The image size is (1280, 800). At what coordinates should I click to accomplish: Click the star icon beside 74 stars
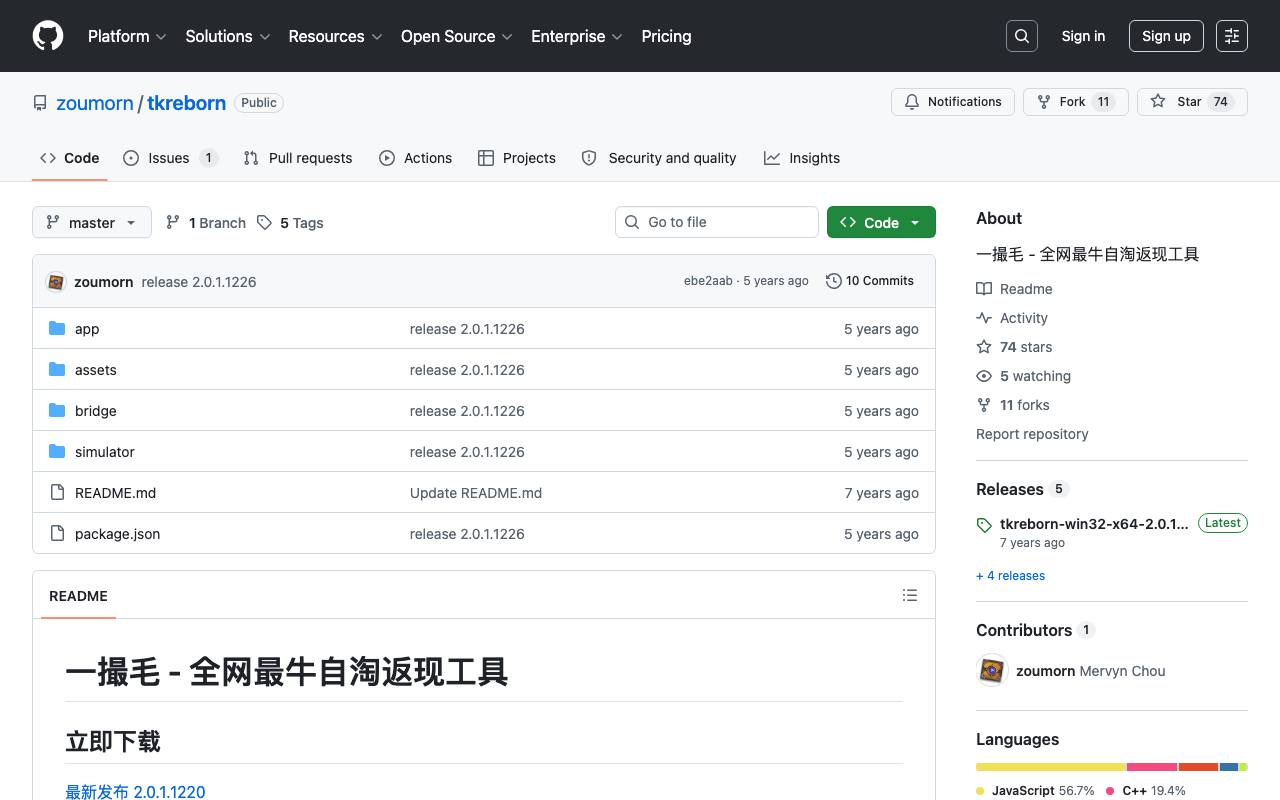coord(984,347)
